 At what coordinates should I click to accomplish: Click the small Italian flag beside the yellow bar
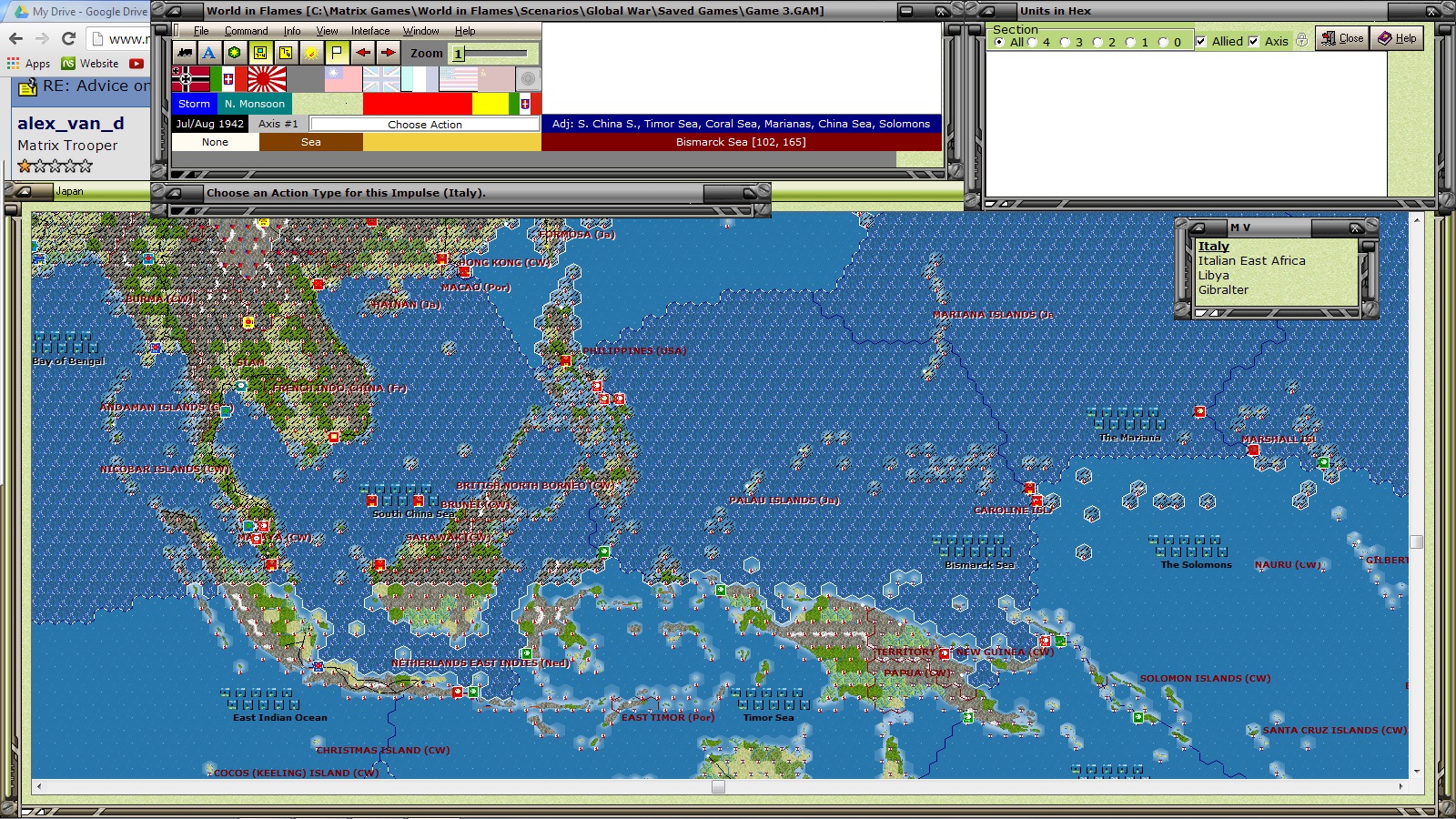(525, 104)
